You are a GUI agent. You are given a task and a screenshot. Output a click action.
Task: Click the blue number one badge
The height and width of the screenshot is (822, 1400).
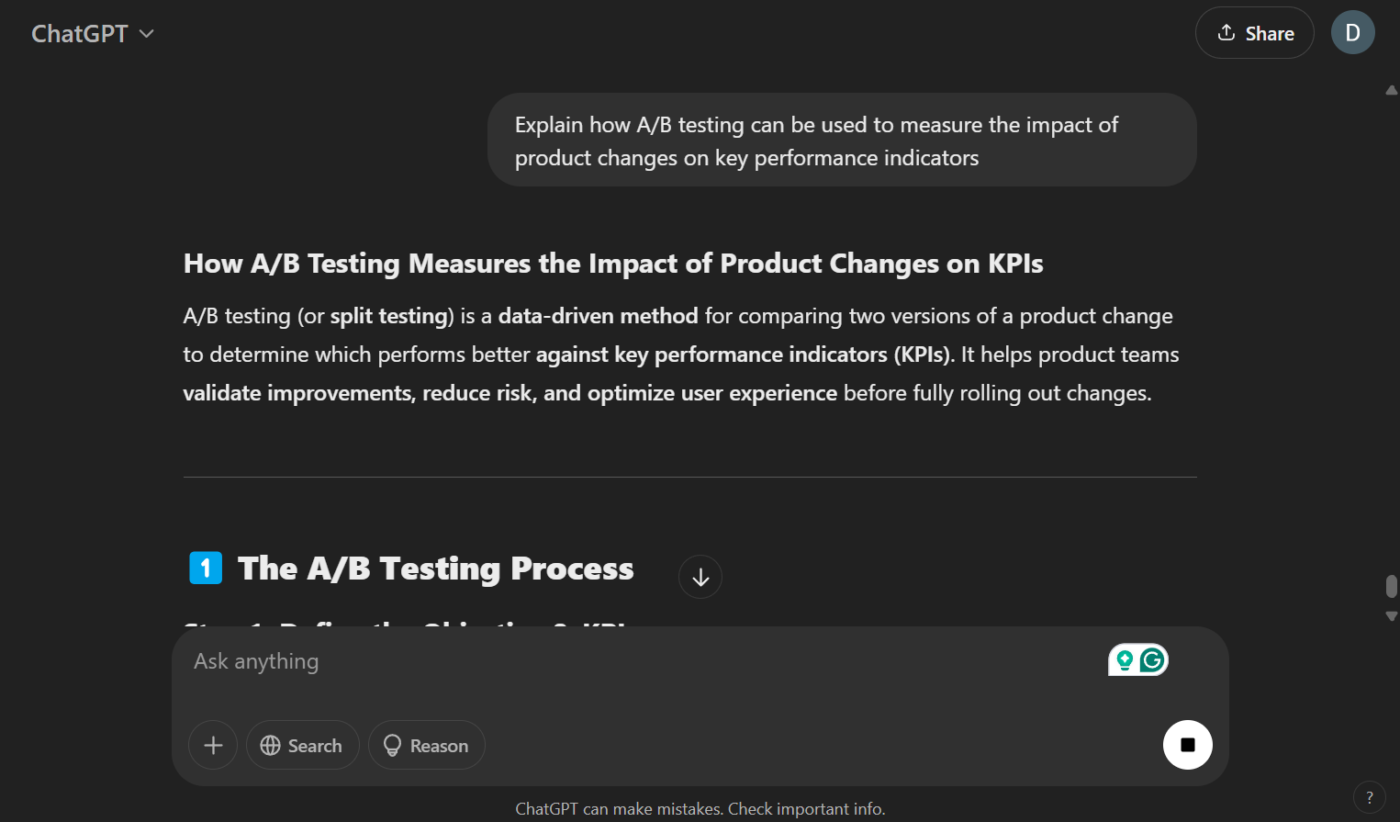[205, 568]
